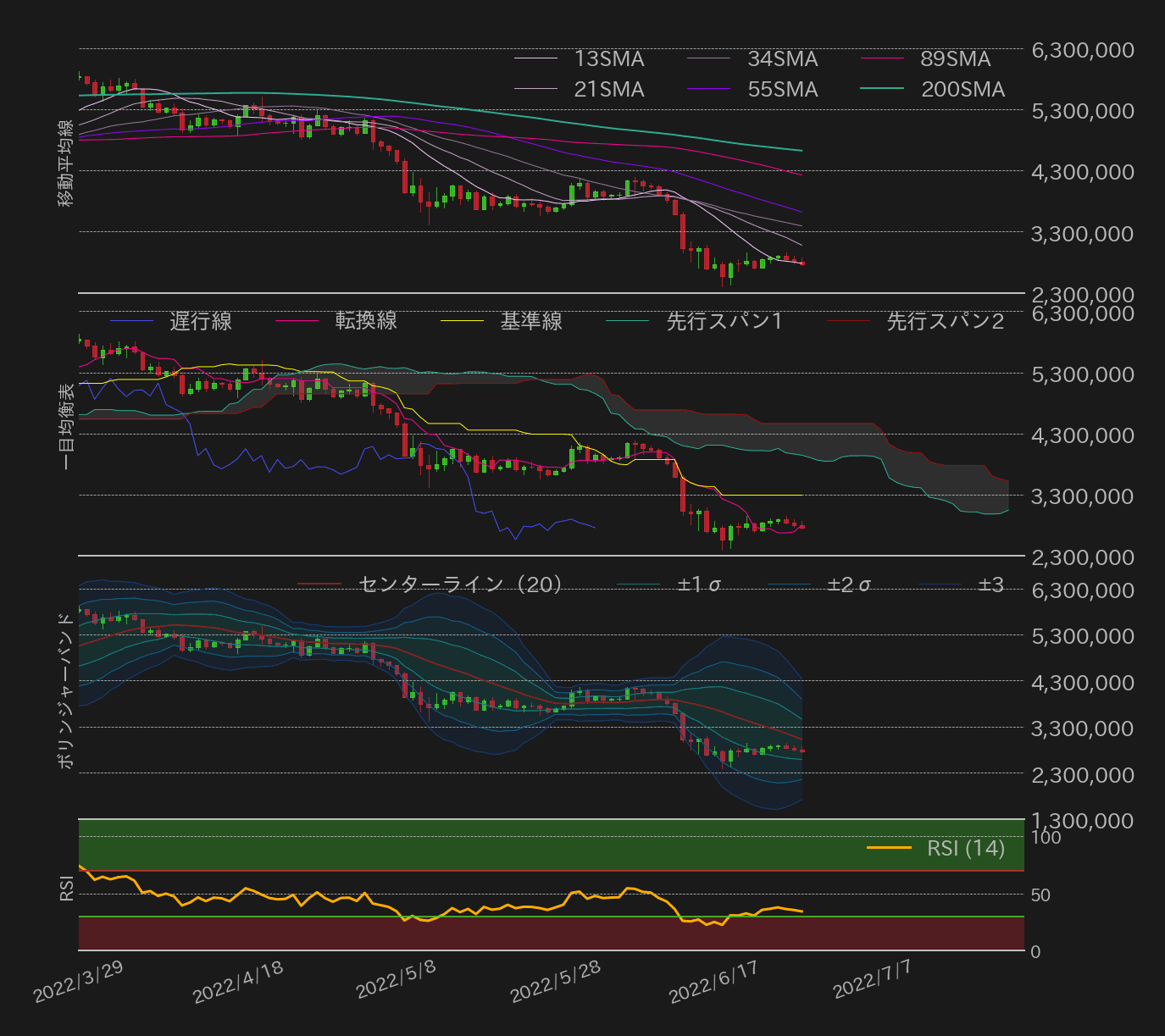This screenshot has height=1036, width=1165.
Task: Toggle the 21SMA legend line
Action: [x=607, y=89]
